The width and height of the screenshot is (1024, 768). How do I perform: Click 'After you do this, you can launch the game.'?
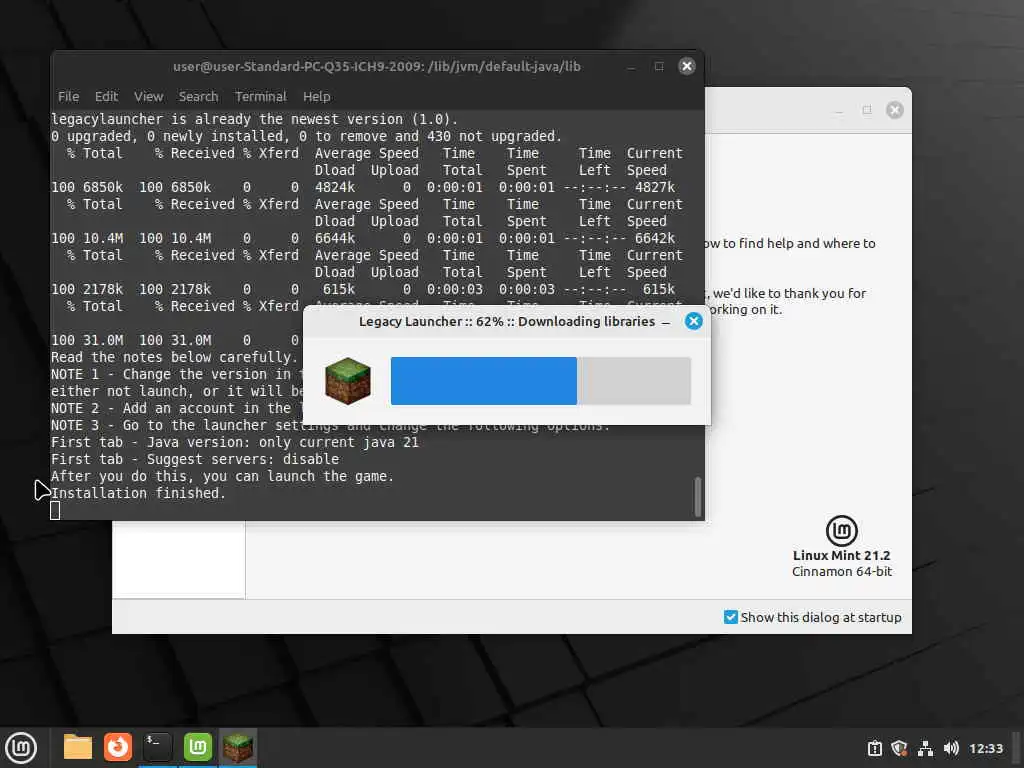point(223,476)
